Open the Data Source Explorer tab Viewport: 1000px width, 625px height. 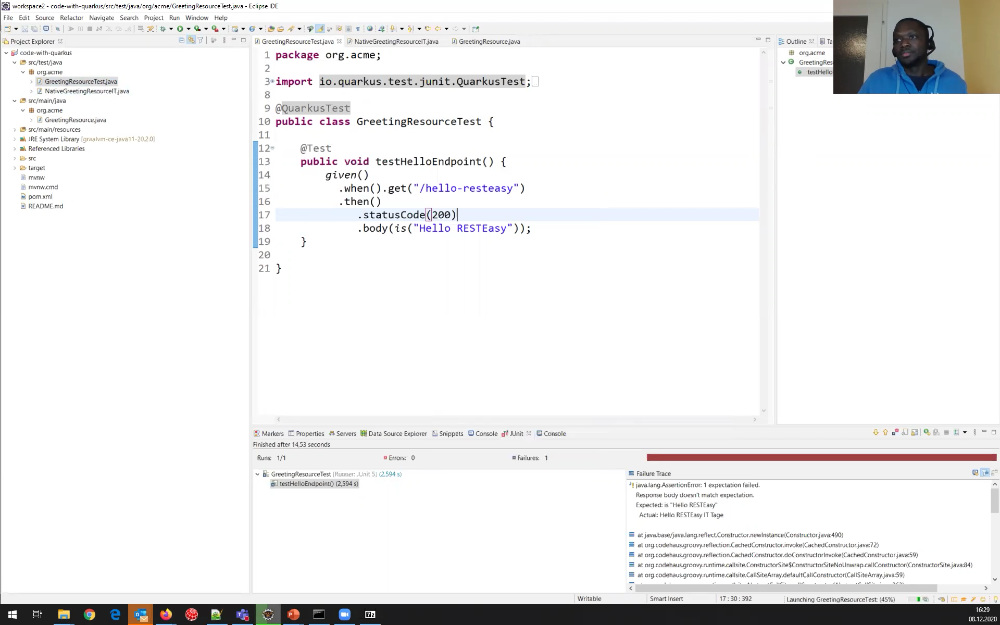pyautogui.click(x=393, y=434)
